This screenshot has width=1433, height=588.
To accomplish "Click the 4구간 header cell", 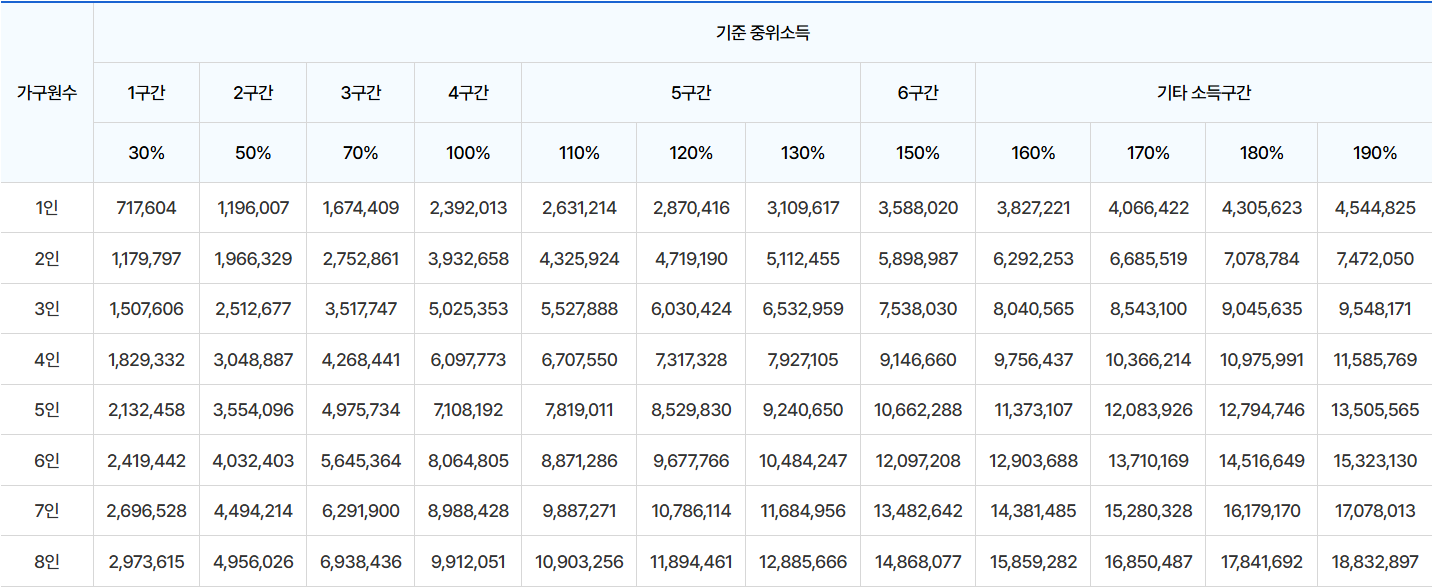I will click(x=468, y=93).
